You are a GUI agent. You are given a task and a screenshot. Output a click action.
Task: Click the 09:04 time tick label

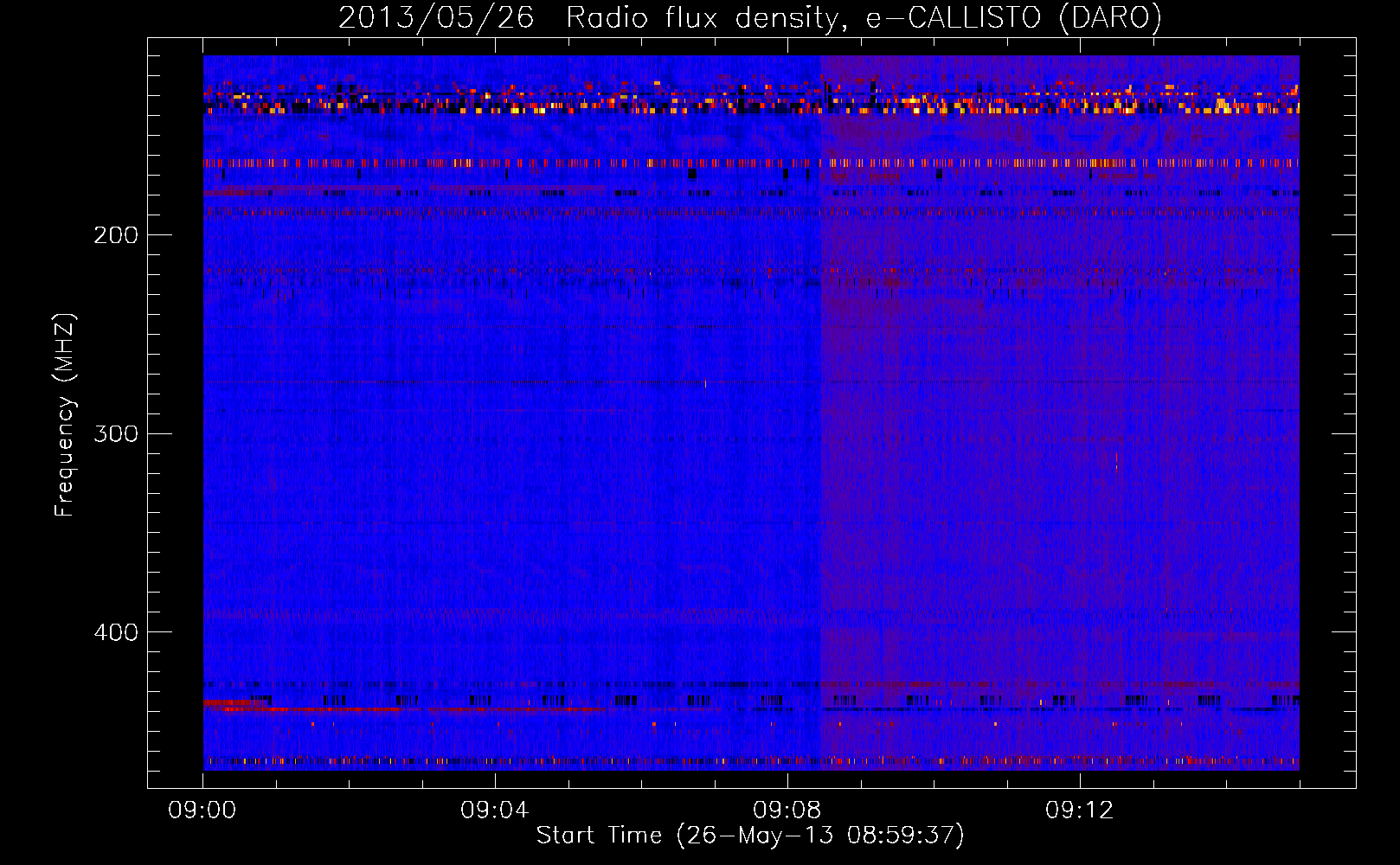click(495, 811)
